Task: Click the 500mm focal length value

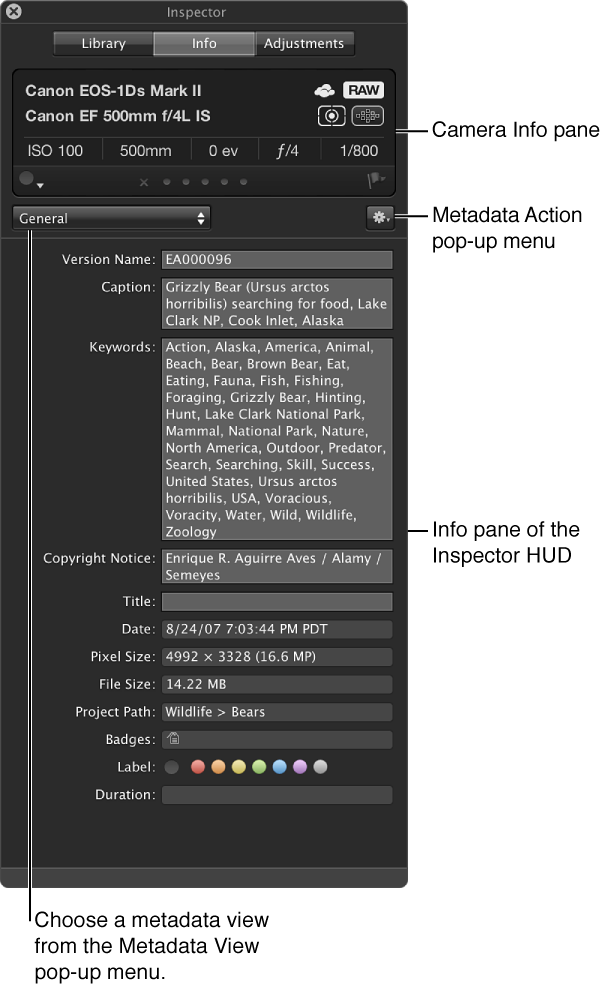Action: click(x=146, y=151)
